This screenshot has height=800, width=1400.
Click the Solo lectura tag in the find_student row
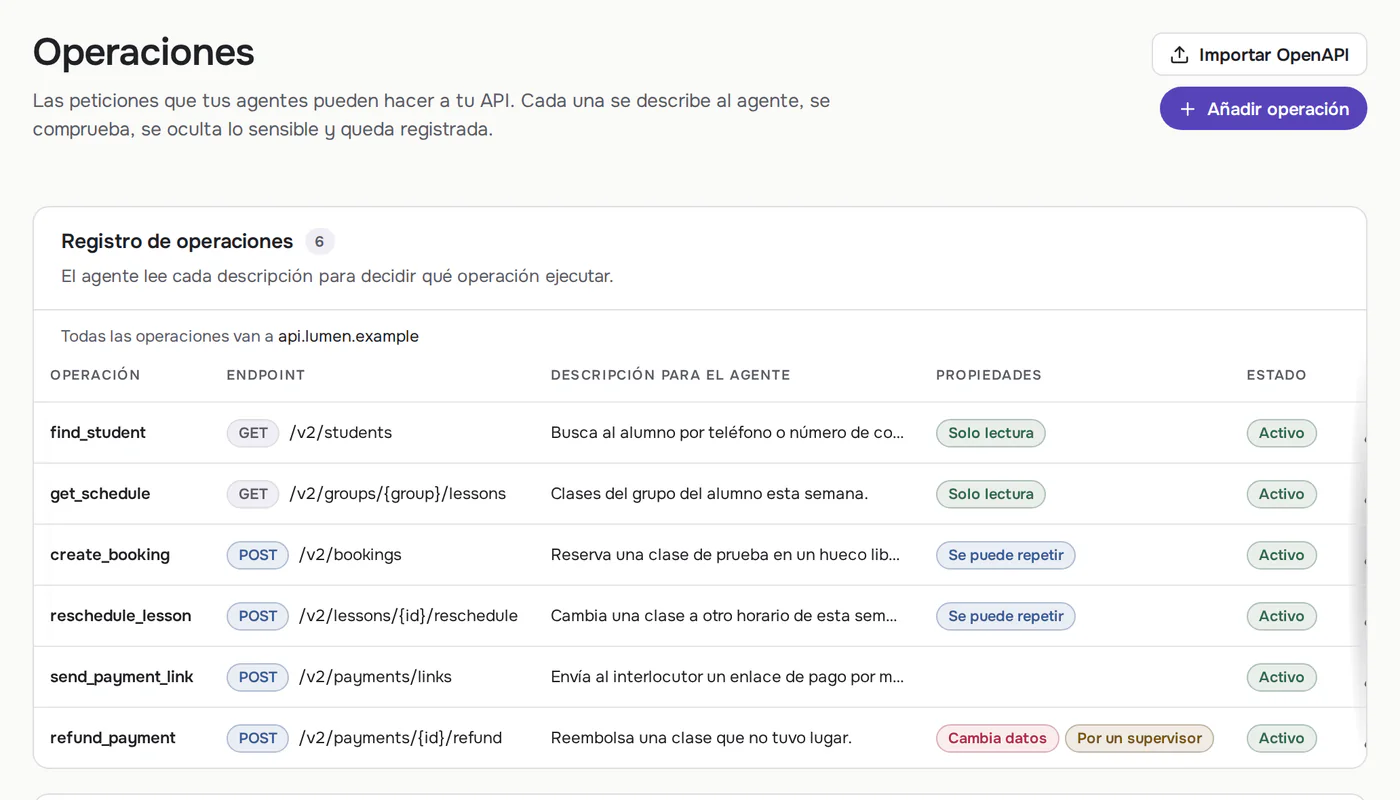pos(990,433)
